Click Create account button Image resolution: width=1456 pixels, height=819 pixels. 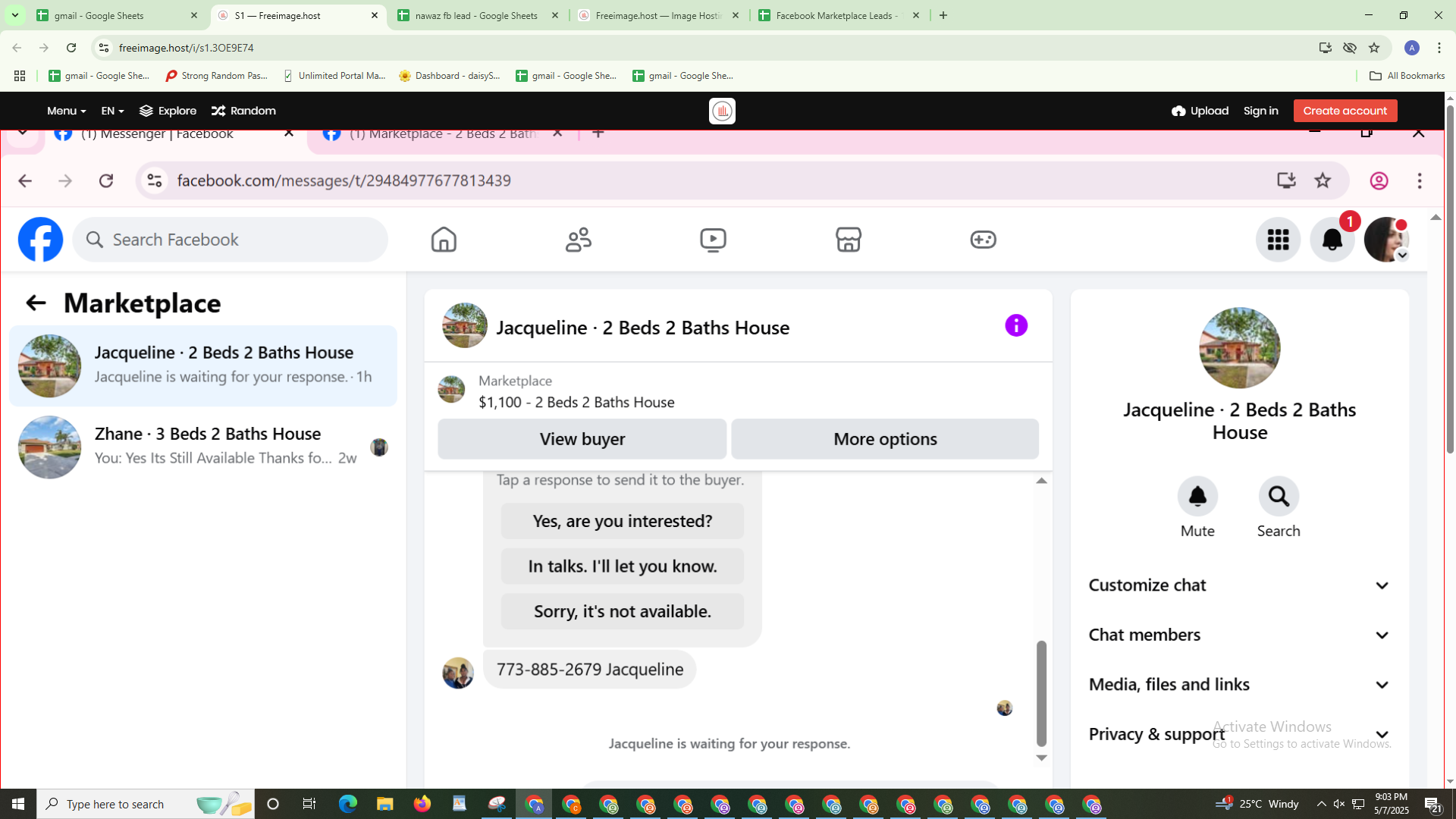click(1345, 111)
